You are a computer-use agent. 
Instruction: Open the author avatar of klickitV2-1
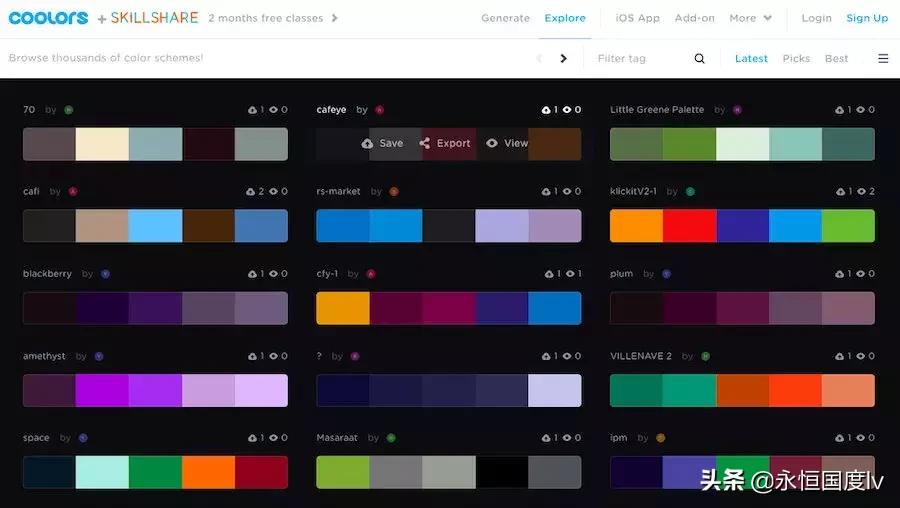[690, 191]
